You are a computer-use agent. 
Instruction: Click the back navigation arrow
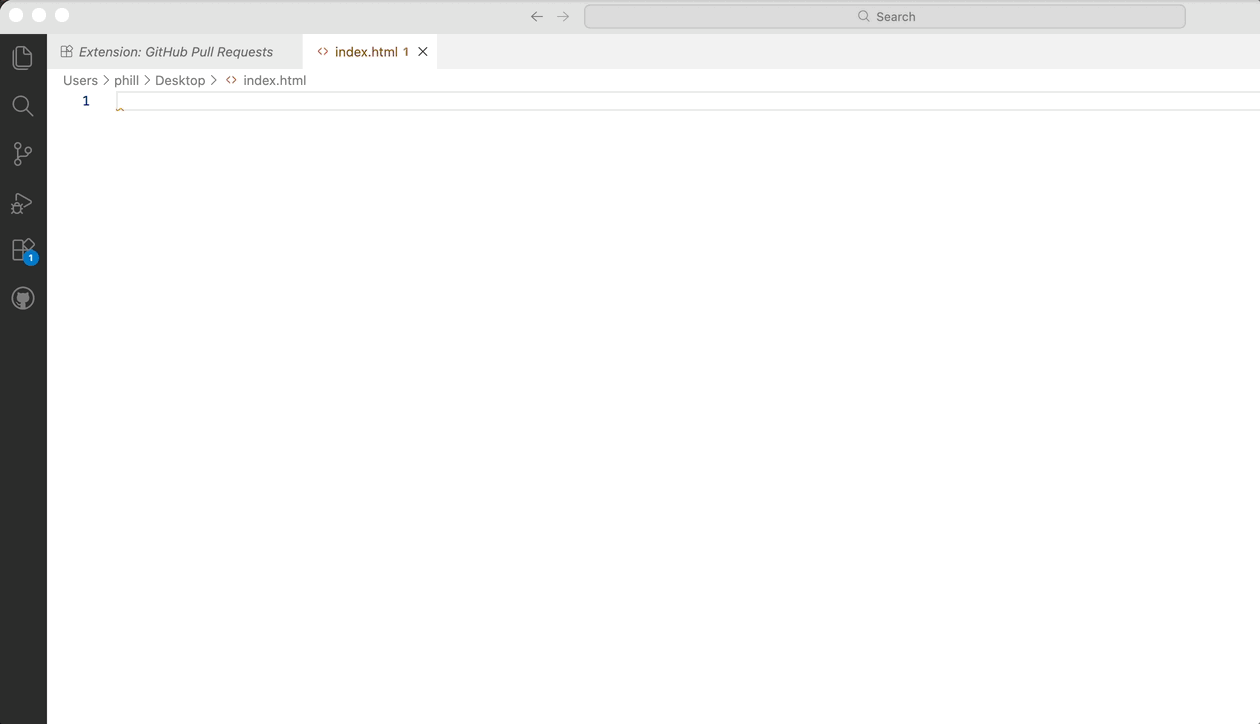coord(536,16)
